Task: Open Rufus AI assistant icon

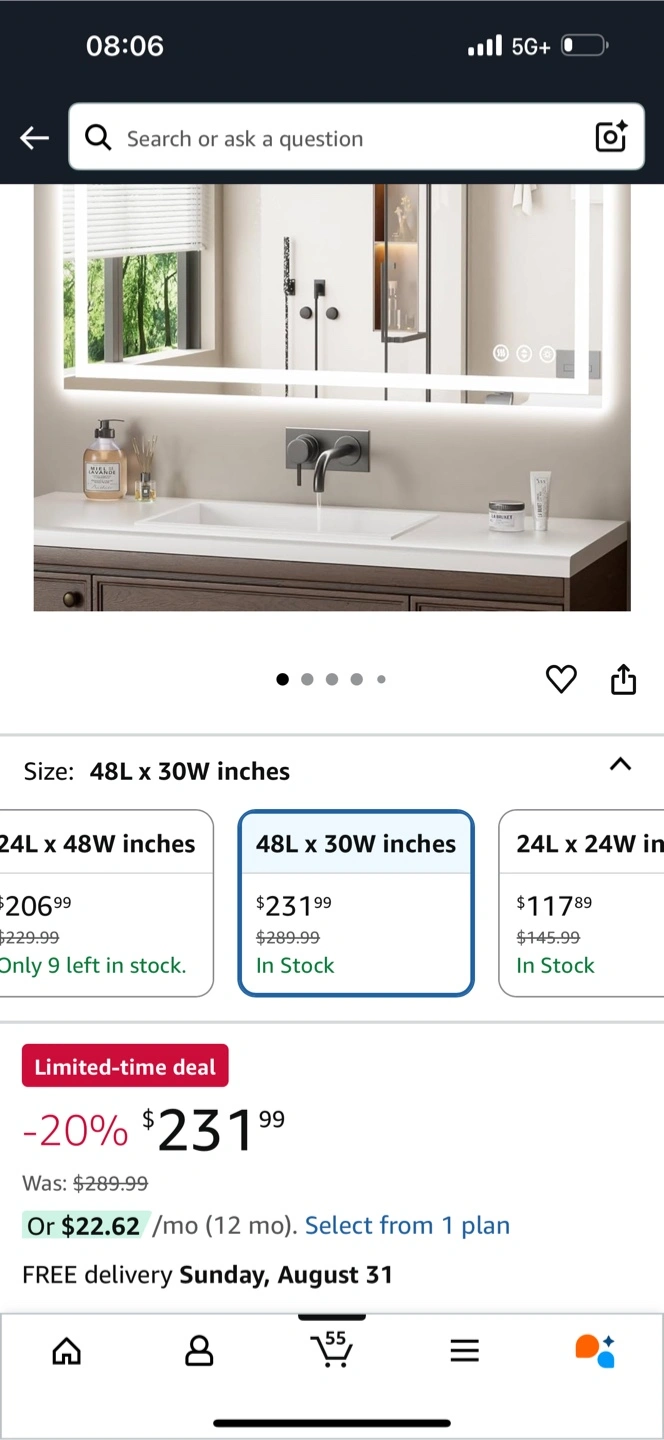Action: pos(595,1351)
